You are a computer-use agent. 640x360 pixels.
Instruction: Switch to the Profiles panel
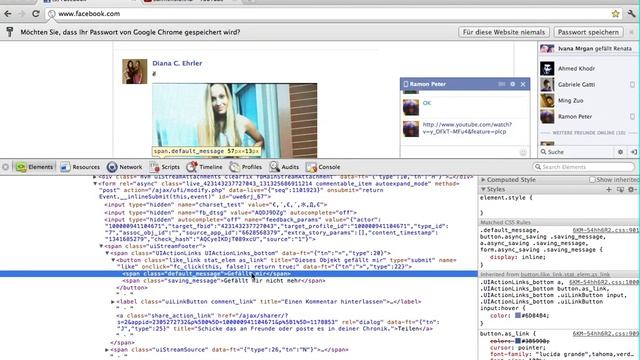(x=246, y=167)
